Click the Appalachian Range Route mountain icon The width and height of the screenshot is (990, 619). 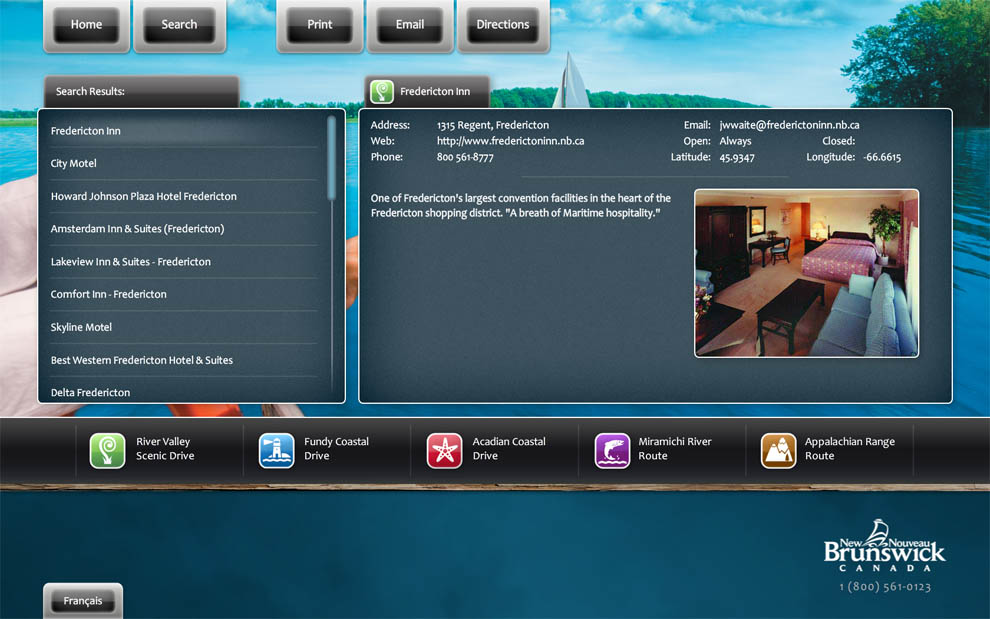pyautogui.click(x=778, y=450)
